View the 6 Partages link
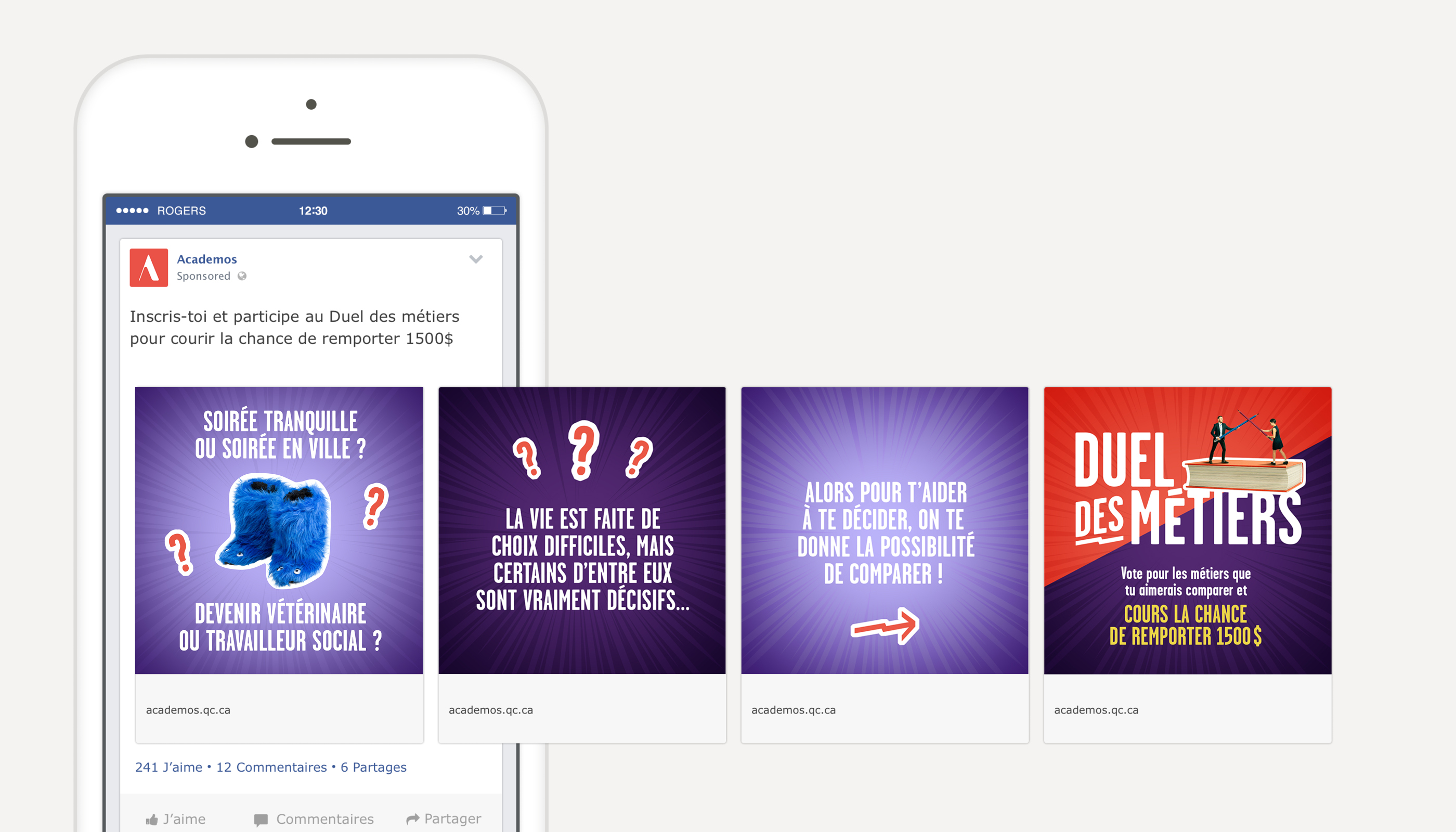1456x832 pixels. point(374,767)
